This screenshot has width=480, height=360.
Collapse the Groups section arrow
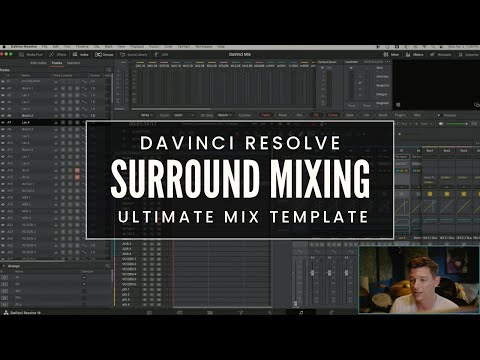point(4,266)
